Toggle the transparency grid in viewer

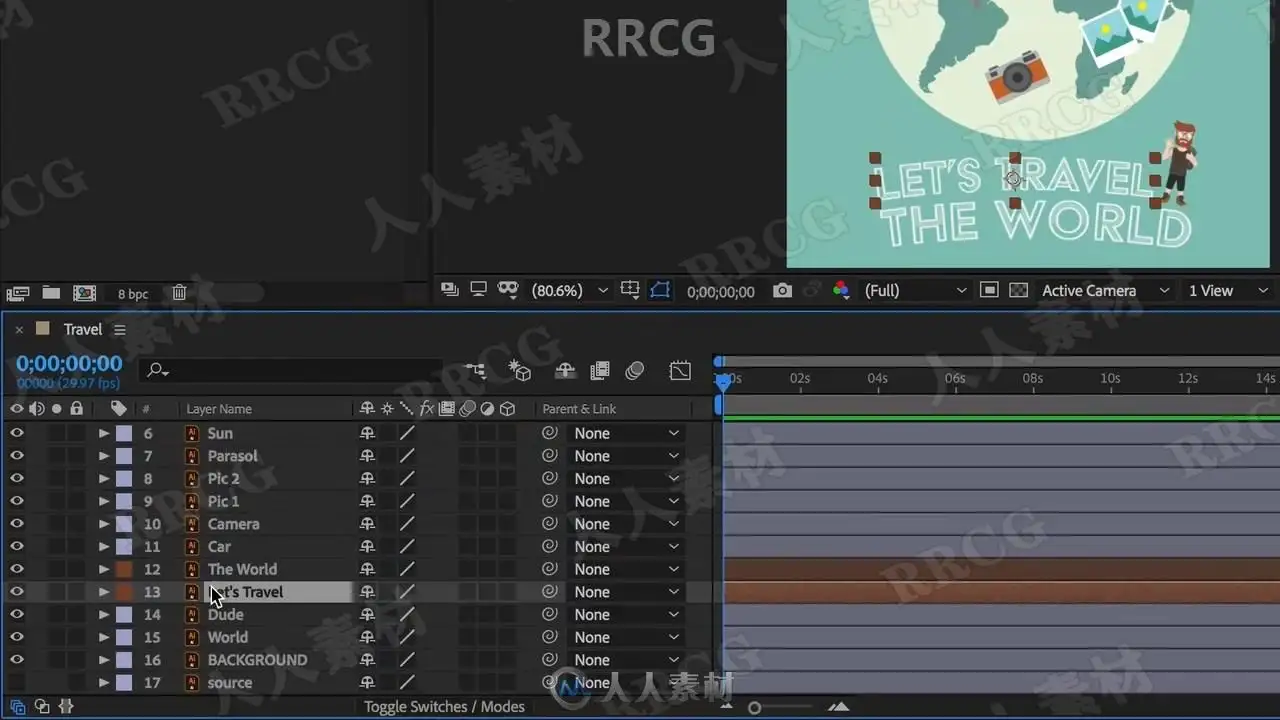tap(1018, 291)
